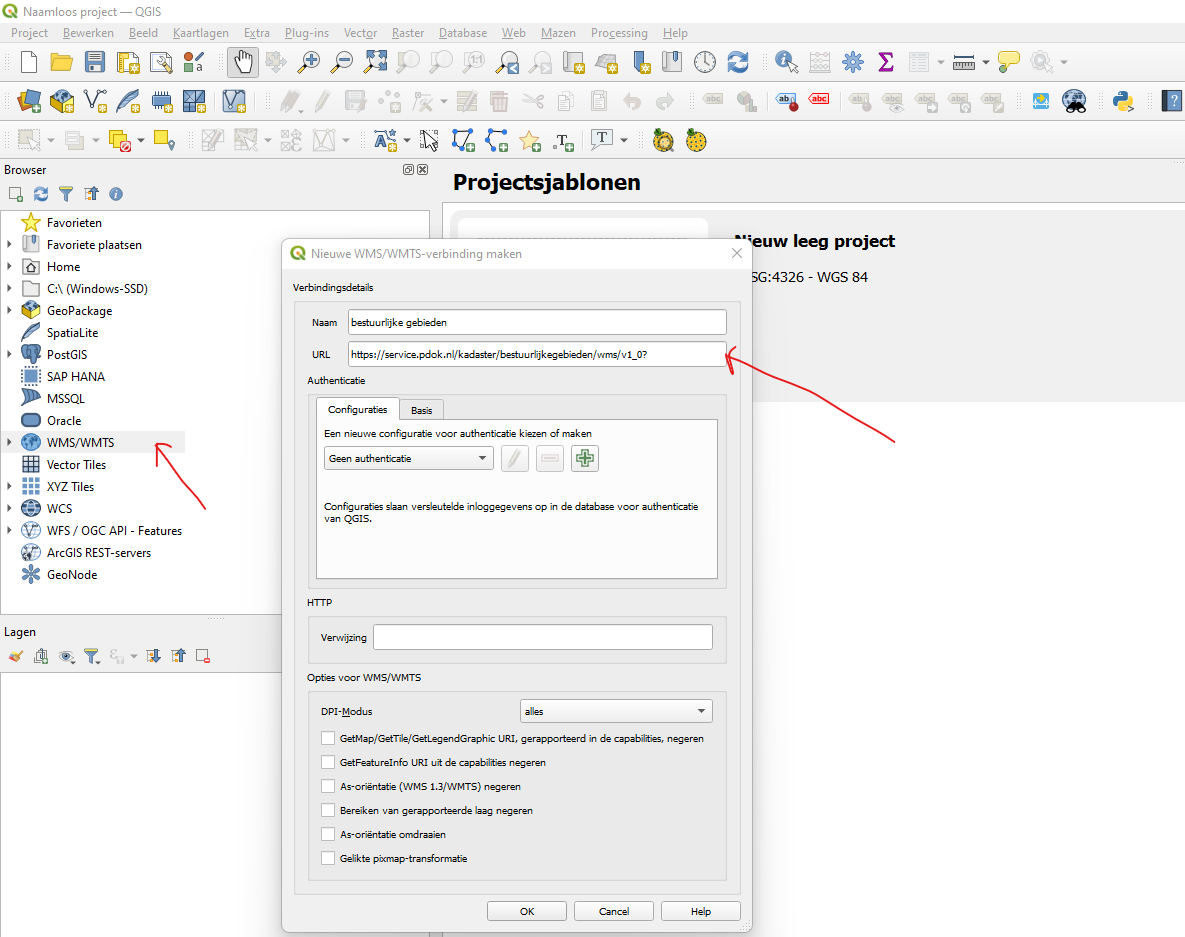Add new authentication configuration plus icon
1185x937 pixels.
click(x=585, y=458)
